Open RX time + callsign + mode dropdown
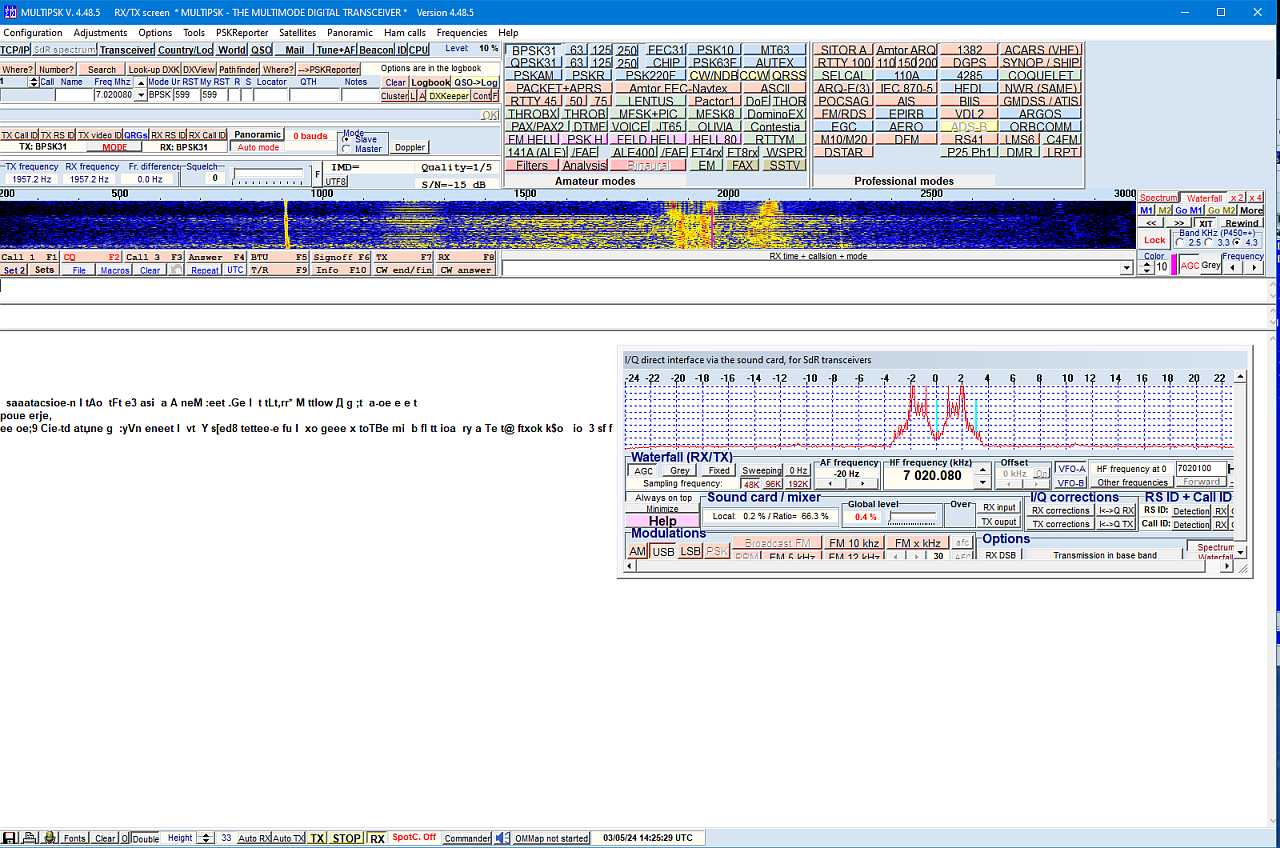The height and width of the screenshot is (848, 1280). click(1127, 269)
